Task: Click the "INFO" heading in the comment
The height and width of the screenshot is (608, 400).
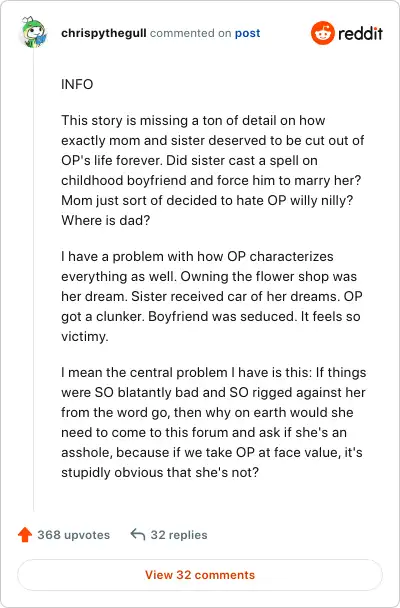Action: coord(77,84)
